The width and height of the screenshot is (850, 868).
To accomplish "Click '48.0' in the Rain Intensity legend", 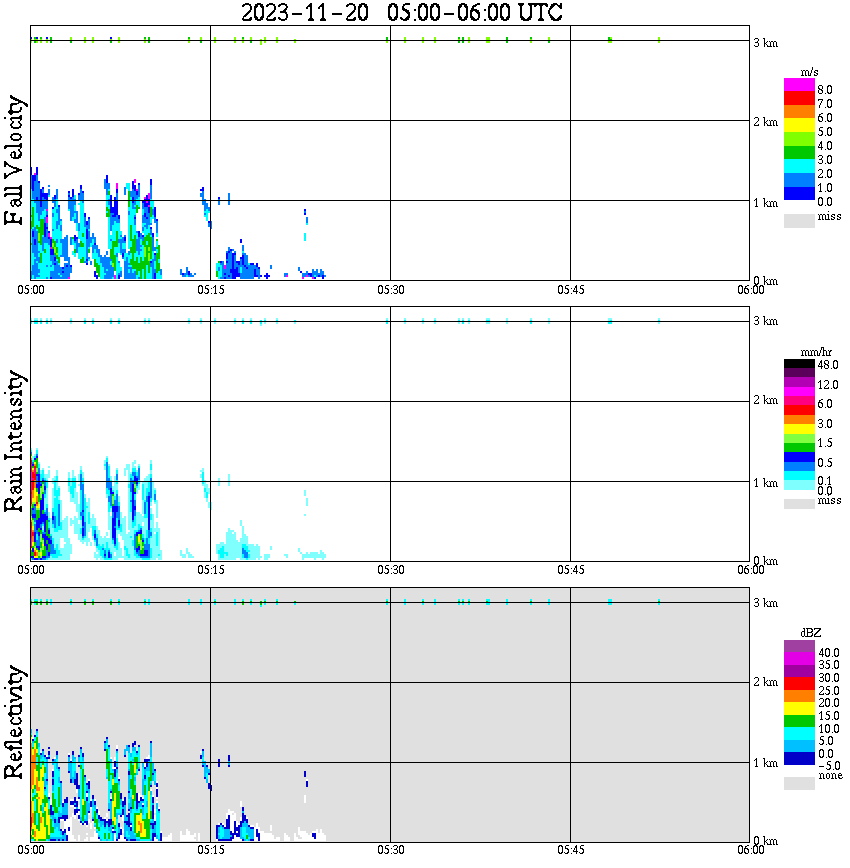I will click(828, 365).
